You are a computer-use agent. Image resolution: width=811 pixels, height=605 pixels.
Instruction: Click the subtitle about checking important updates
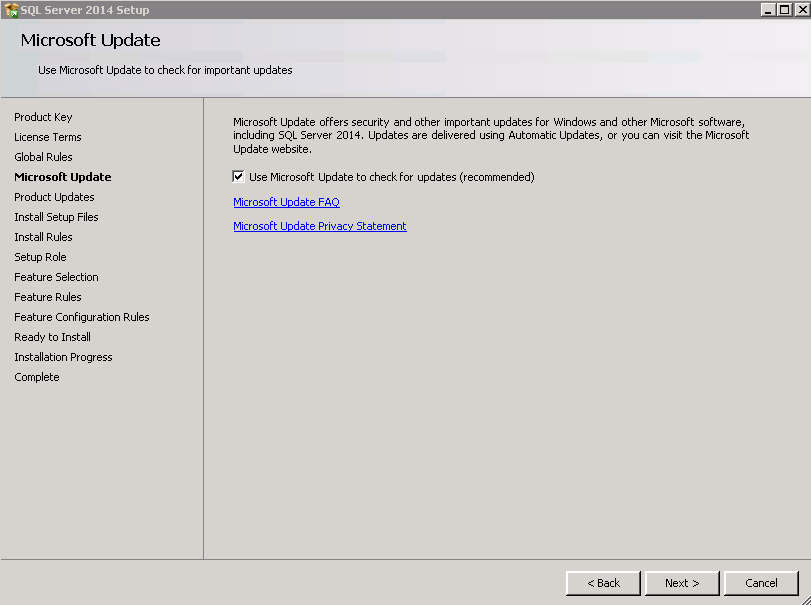tap(165, 70)
